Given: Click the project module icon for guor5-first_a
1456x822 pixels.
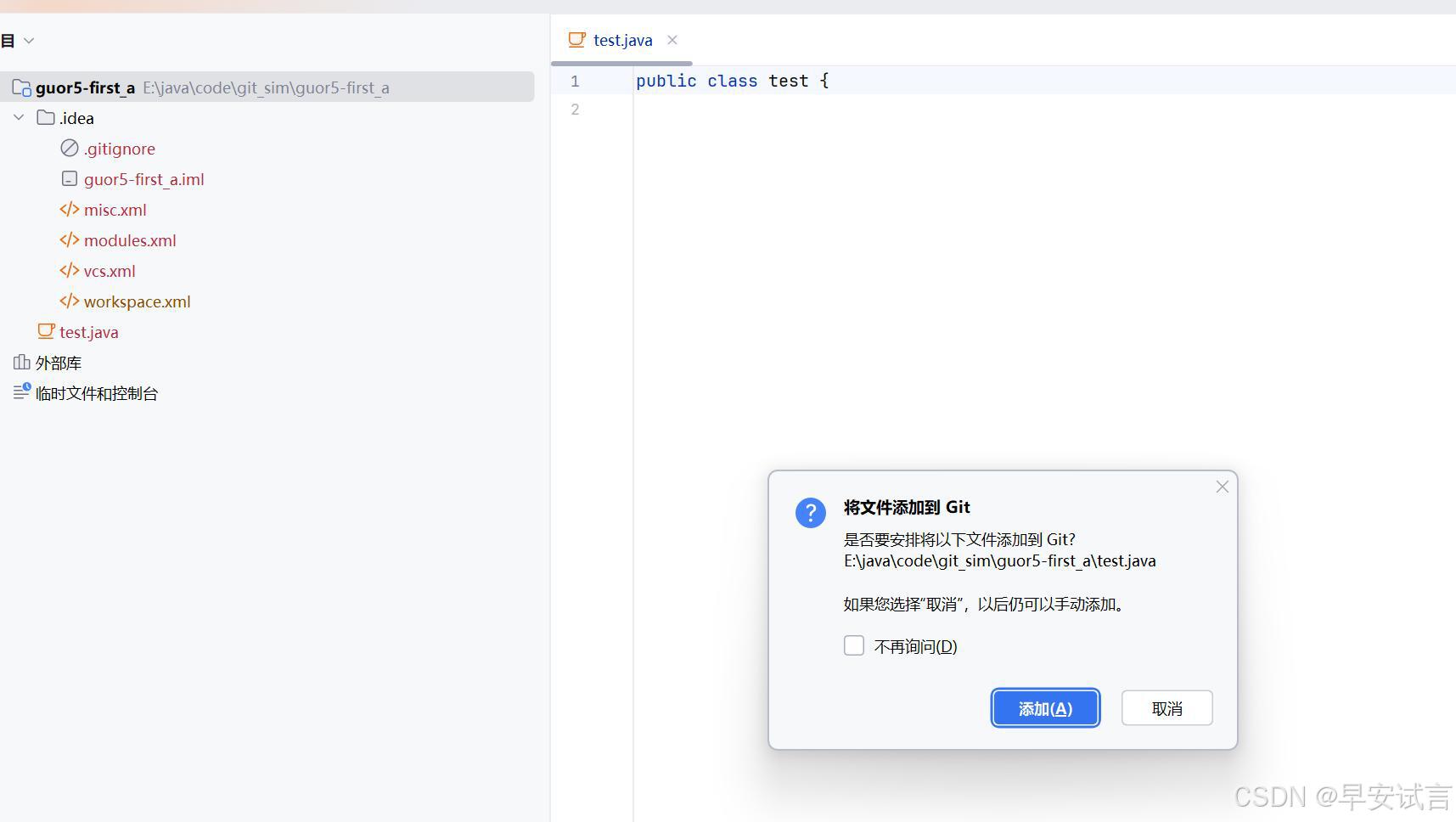Looking at the screenshot, I should tap(22, 87).
